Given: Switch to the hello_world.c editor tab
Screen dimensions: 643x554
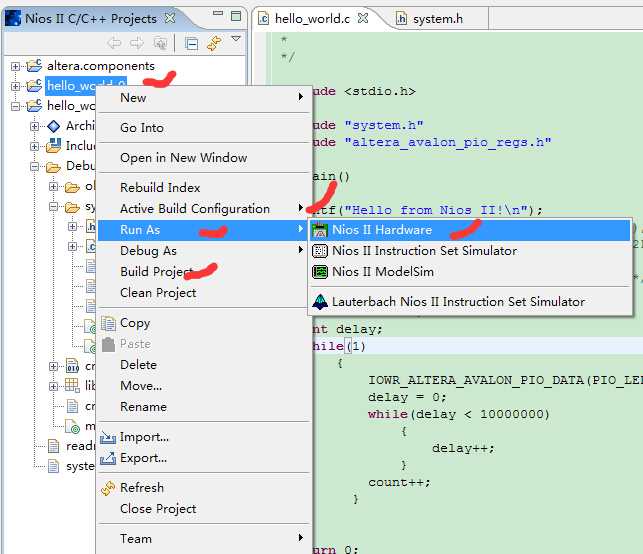Looking at the screenshot, I should [312, 18].
